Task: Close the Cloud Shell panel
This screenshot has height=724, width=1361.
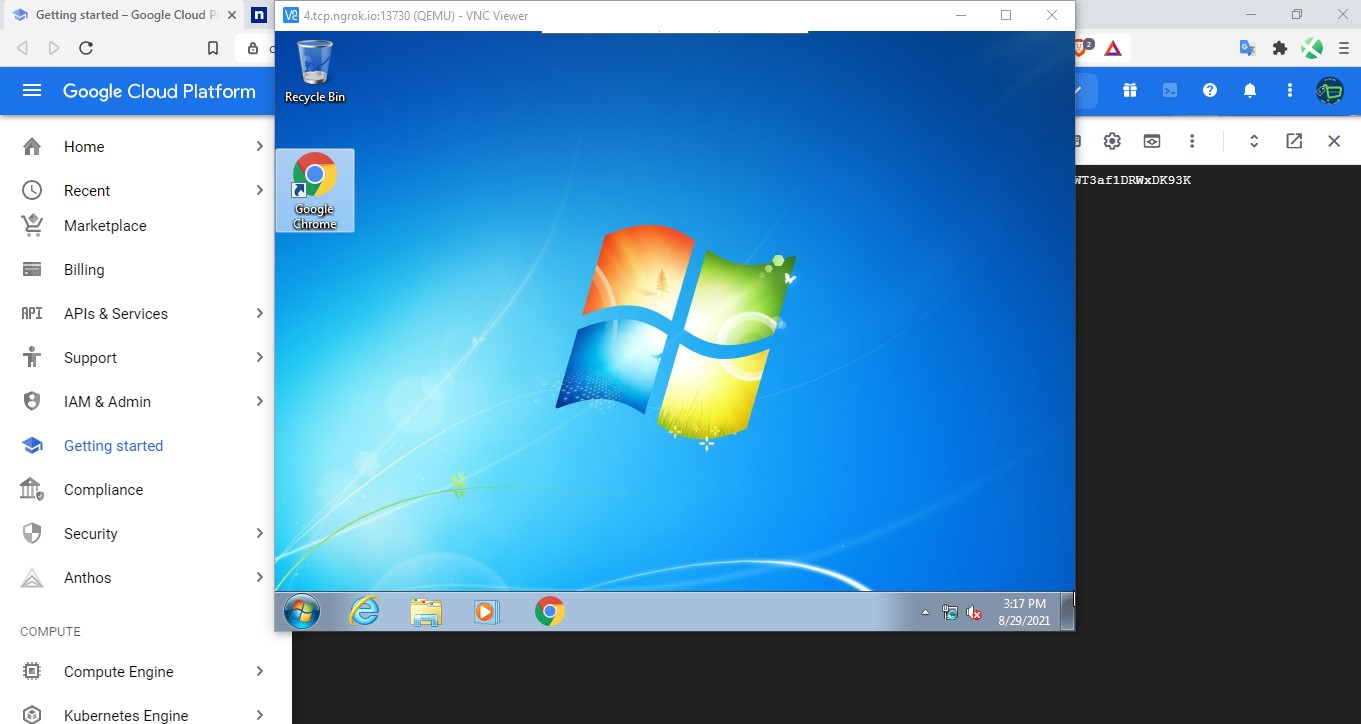Action: pos(1334,141)
